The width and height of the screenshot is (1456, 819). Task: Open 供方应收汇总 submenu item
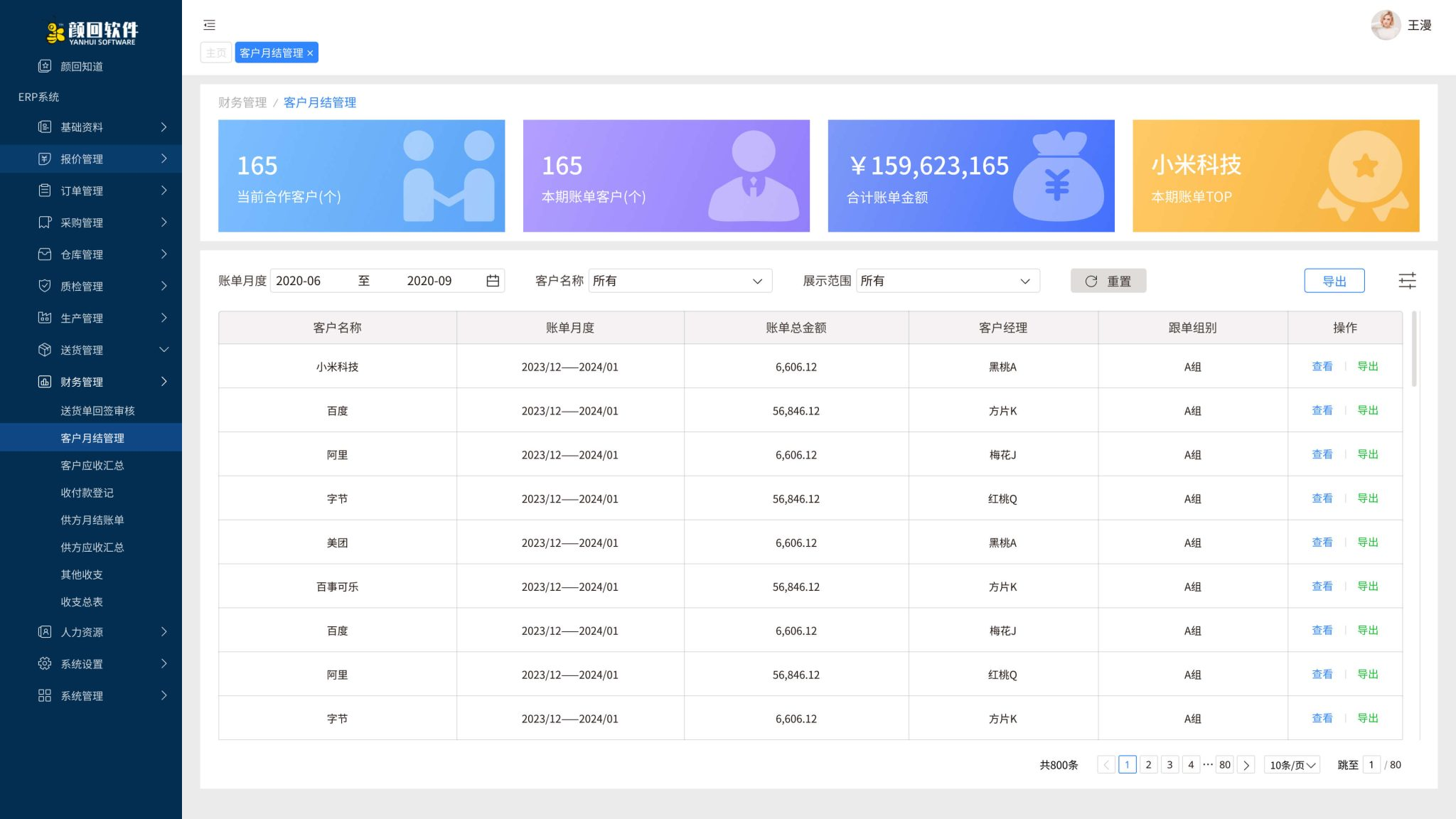[x=91, y=547]
